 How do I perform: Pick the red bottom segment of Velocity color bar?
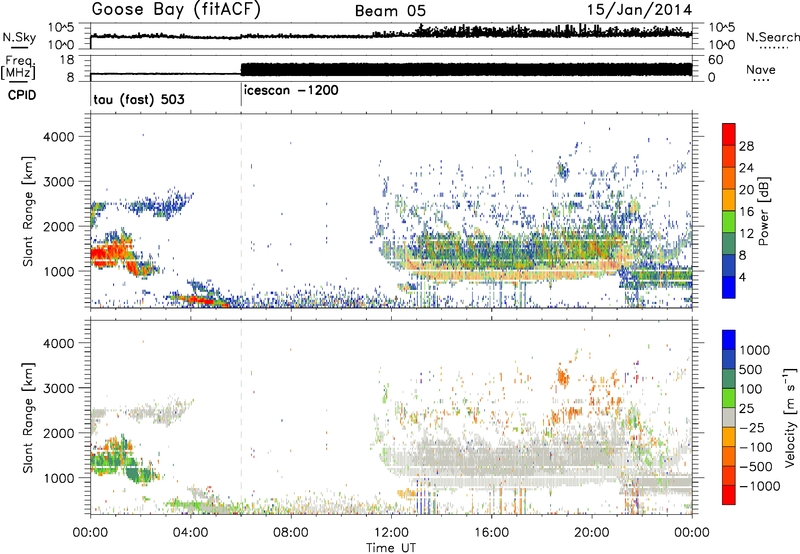(x=729, y=495)
